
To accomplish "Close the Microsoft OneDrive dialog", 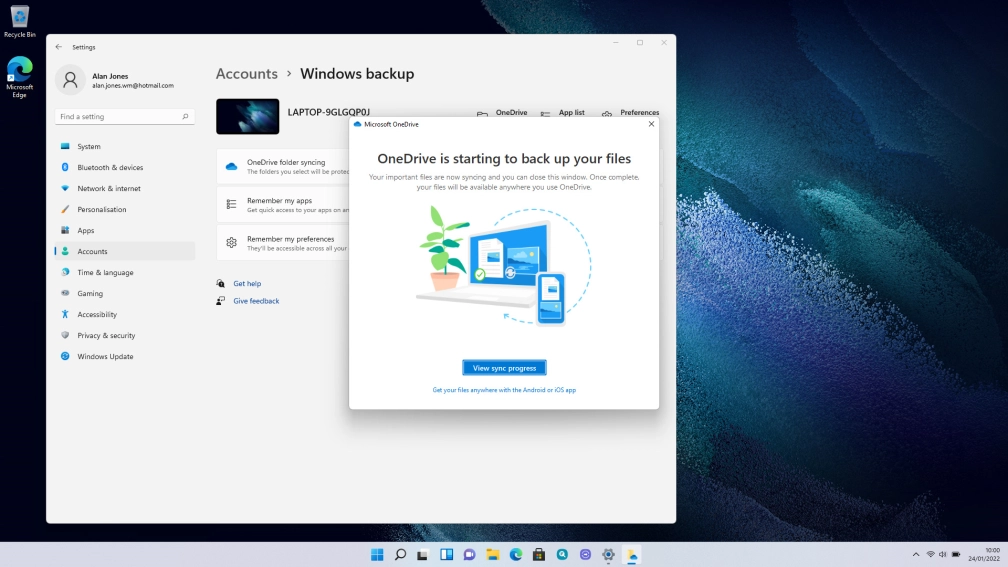I will 651,124.
